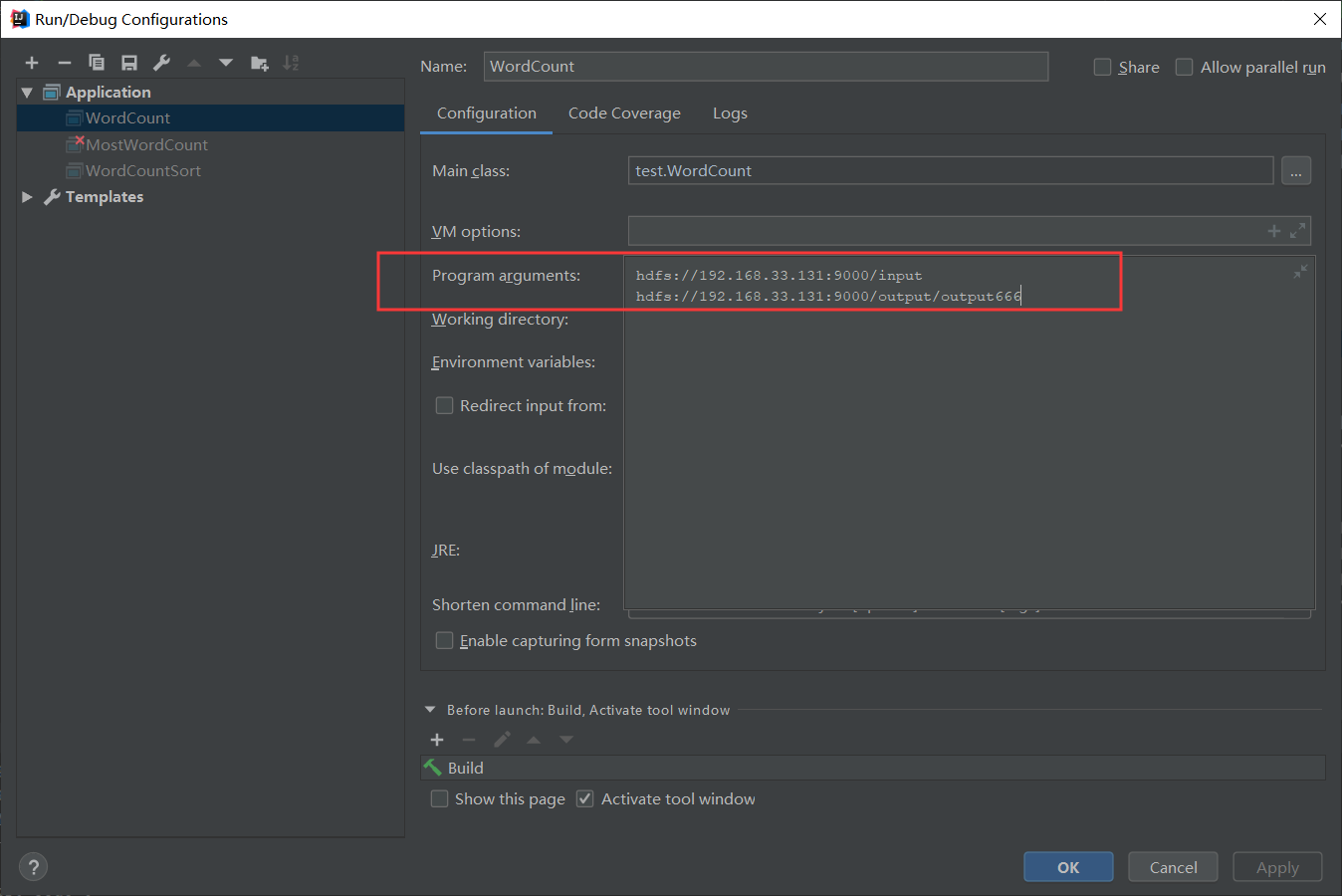Click the Application group label
The width and height of the screenshot is (1342, 896).
click(109, 93)
